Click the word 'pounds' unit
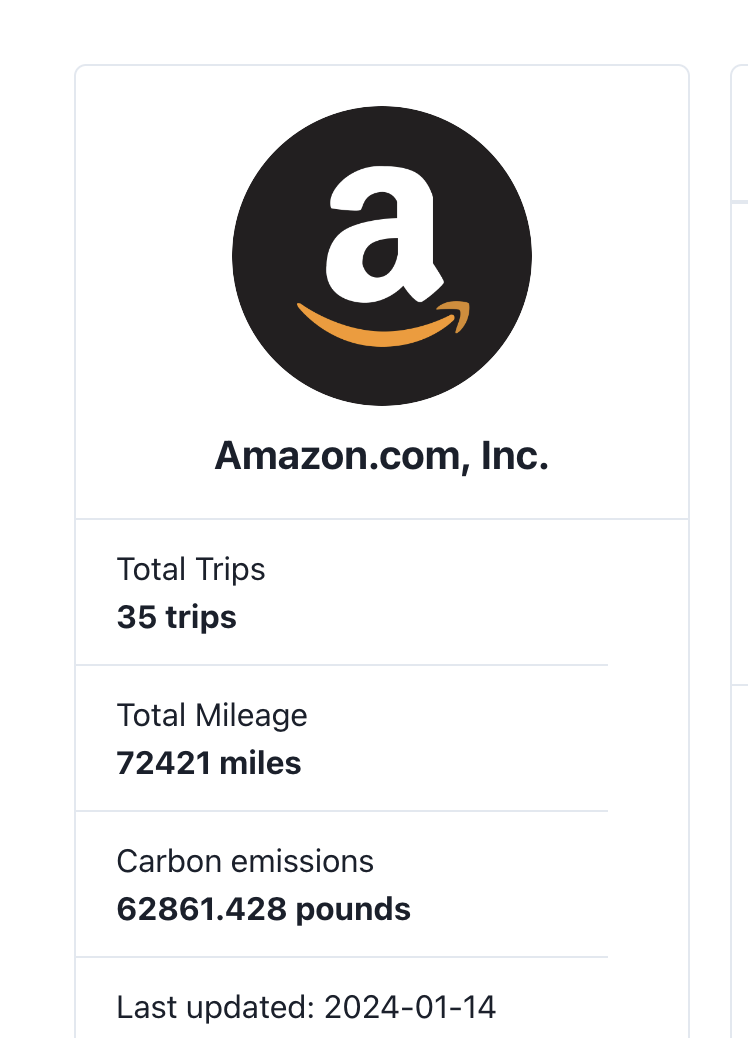 353,910
